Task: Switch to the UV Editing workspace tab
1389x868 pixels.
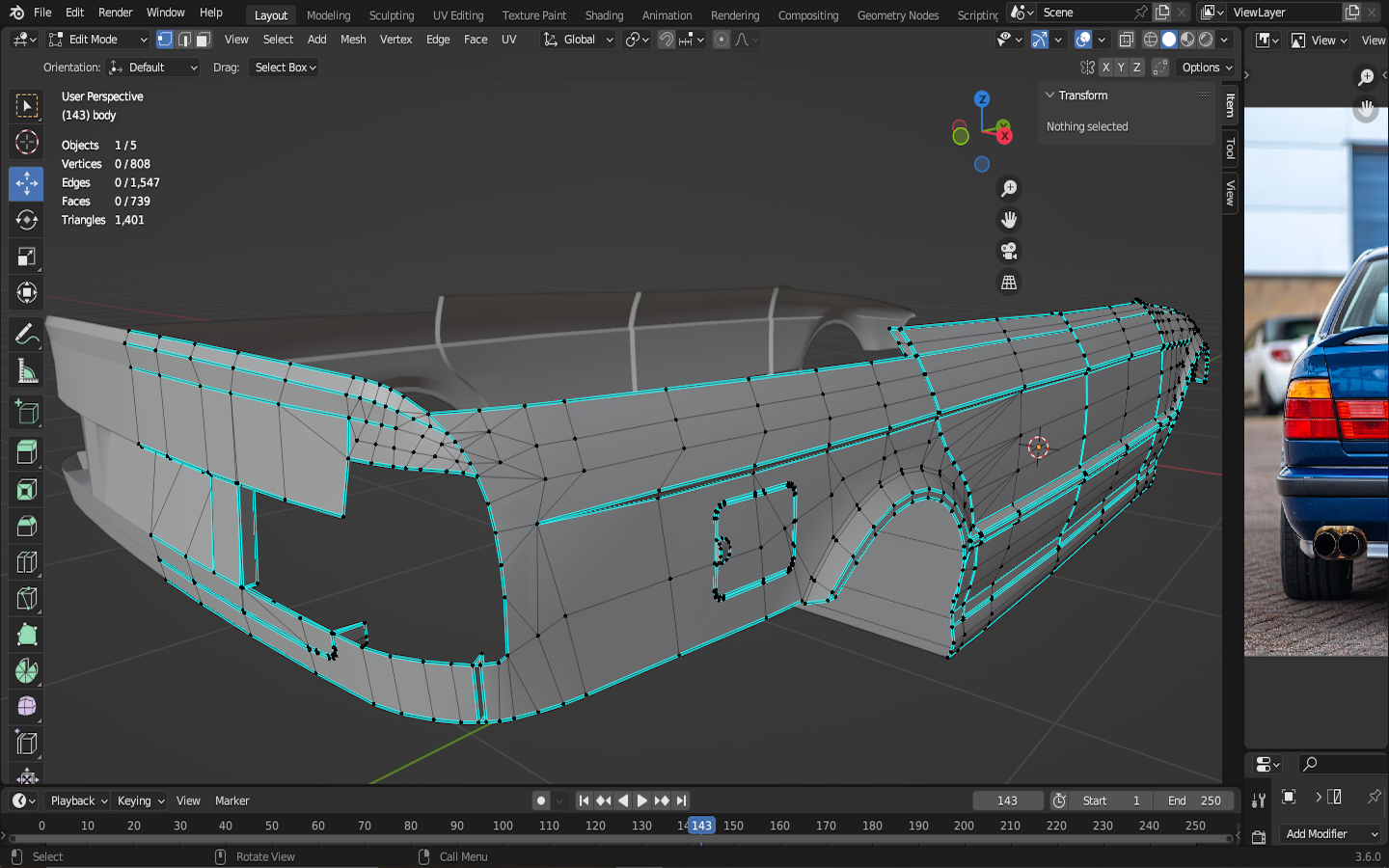Action: coord(458,14)
